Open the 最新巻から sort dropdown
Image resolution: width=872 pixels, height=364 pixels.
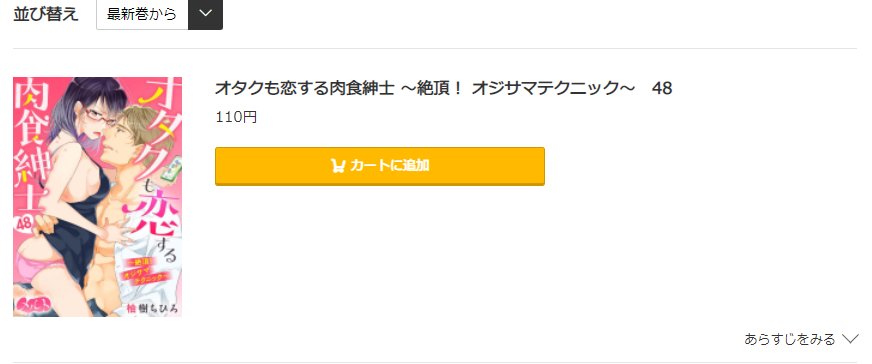pyautogui.click(x=160, y=14)
